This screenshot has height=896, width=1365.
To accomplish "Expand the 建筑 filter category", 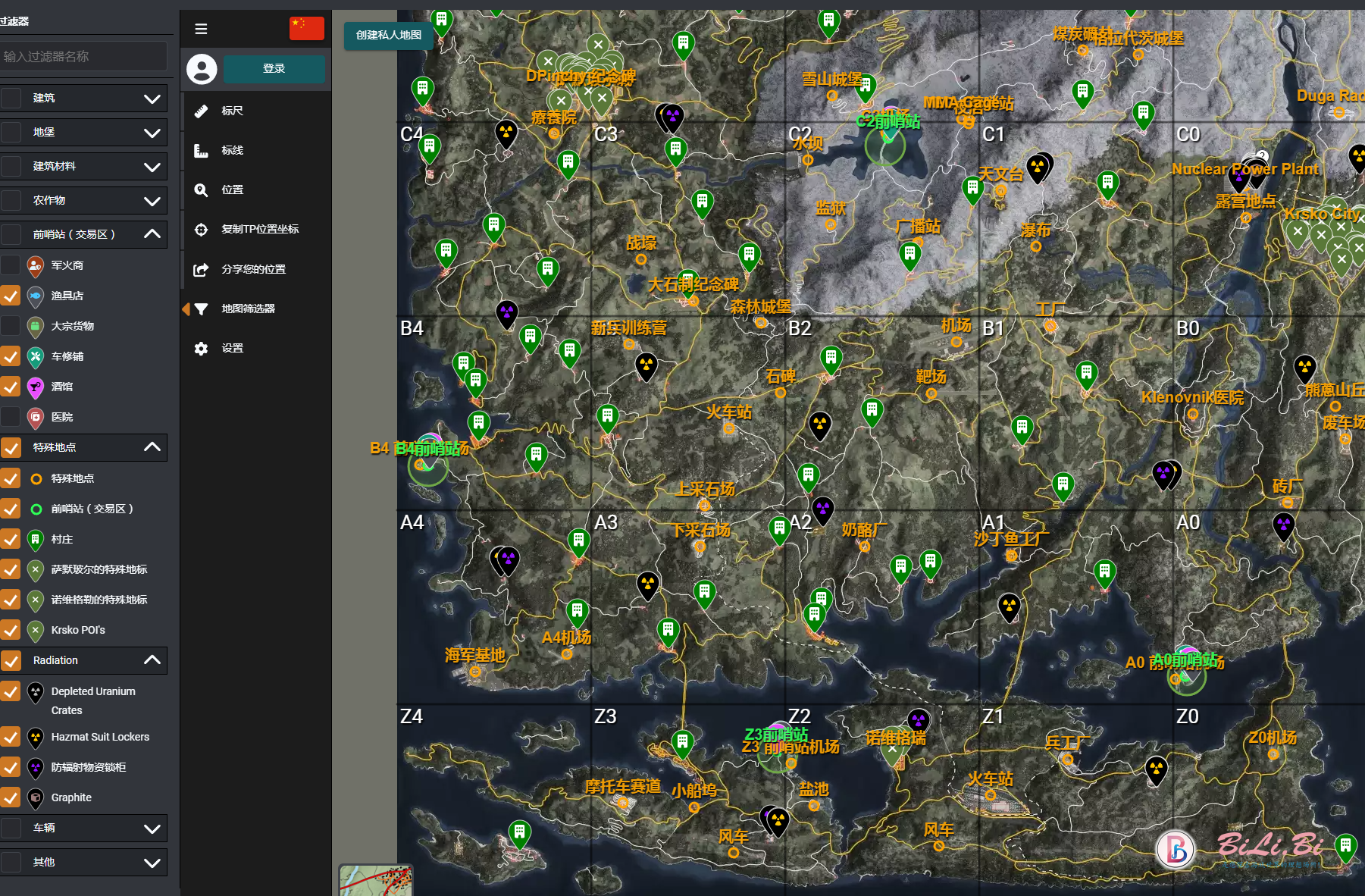I will click(x=152, y=99).
